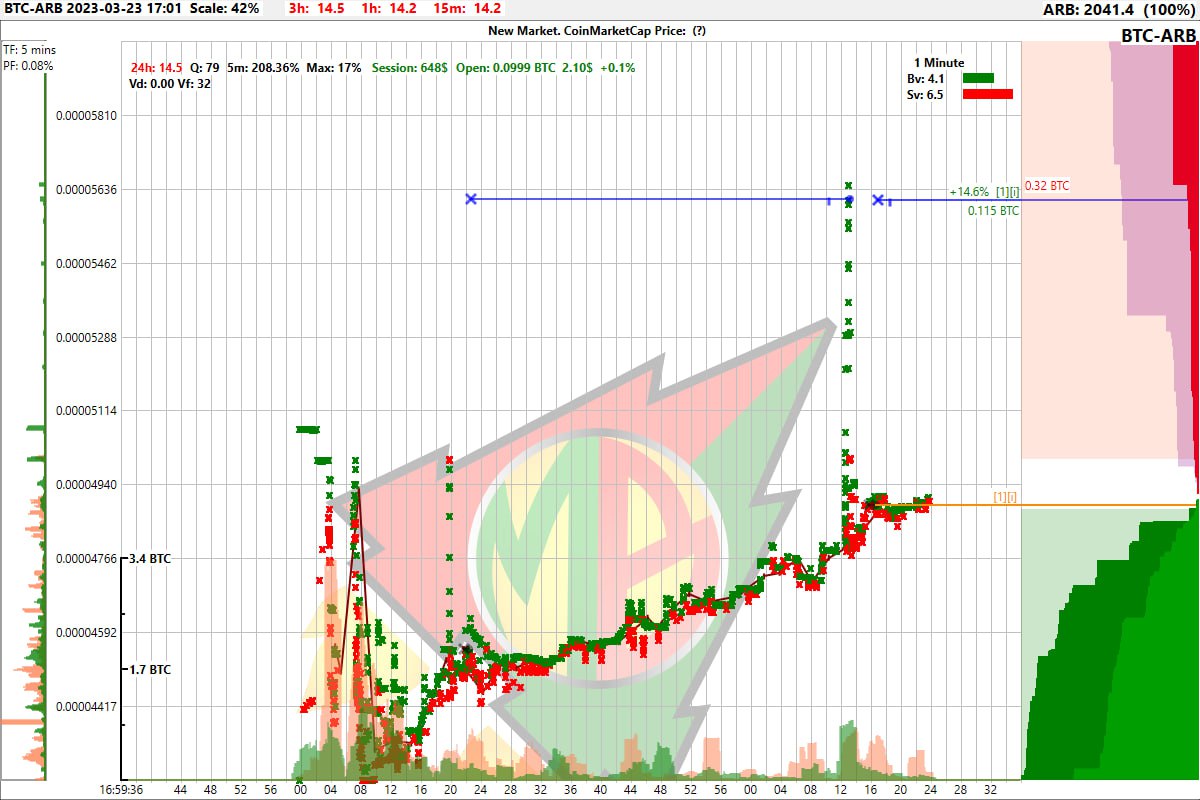Click the 3h: 14.5 change indicator
This screenshot has height=800, width=1200.
(317, 8)
